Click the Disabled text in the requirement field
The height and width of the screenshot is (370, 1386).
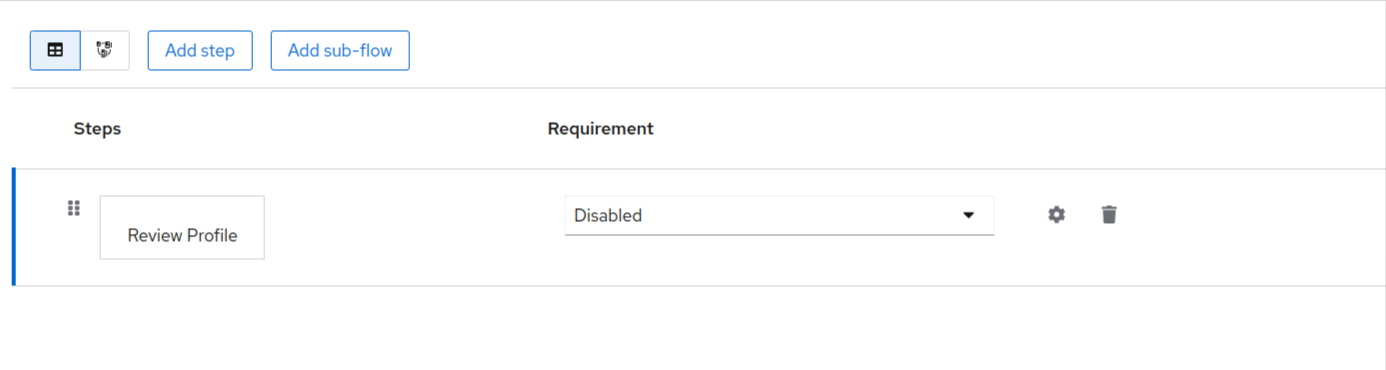[608, 215]
